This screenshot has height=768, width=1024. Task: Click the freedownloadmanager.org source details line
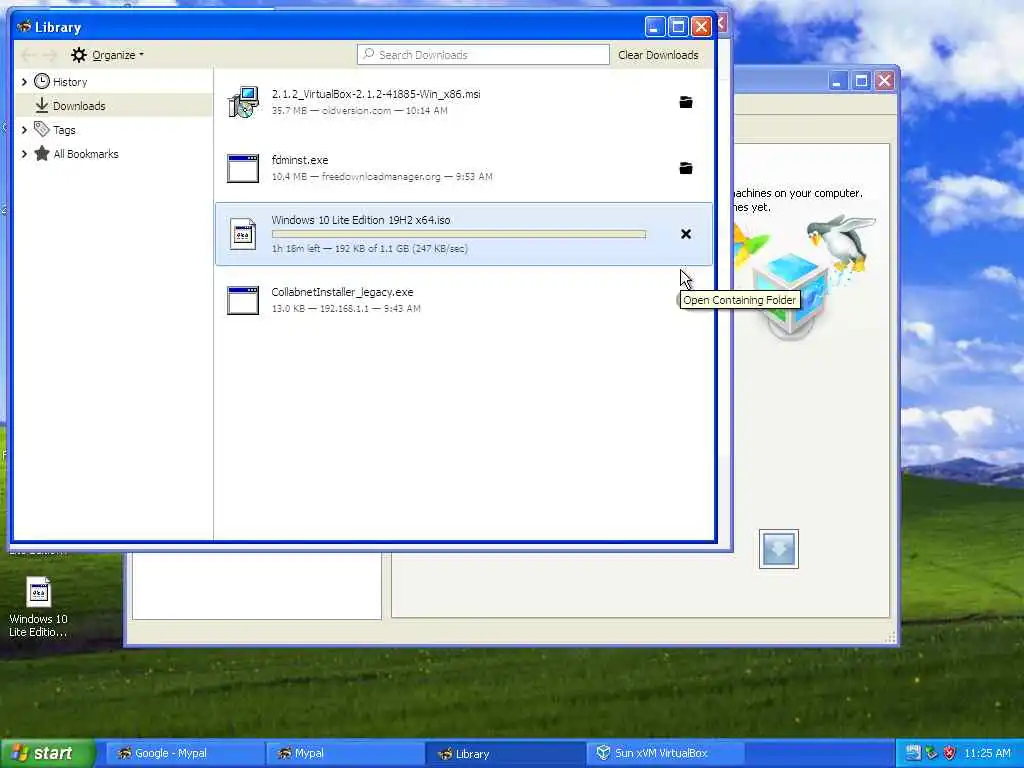[x=382, y=176]
